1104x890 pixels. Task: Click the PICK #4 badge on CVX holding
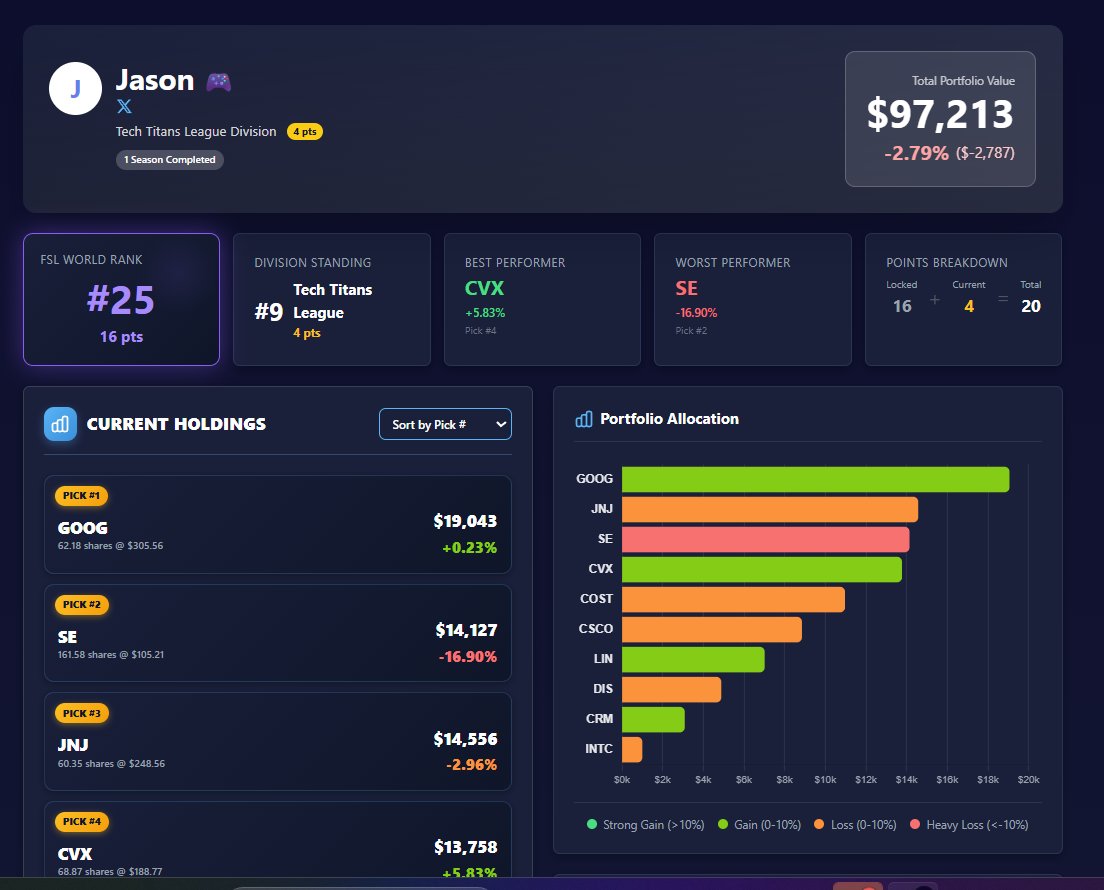81,821
